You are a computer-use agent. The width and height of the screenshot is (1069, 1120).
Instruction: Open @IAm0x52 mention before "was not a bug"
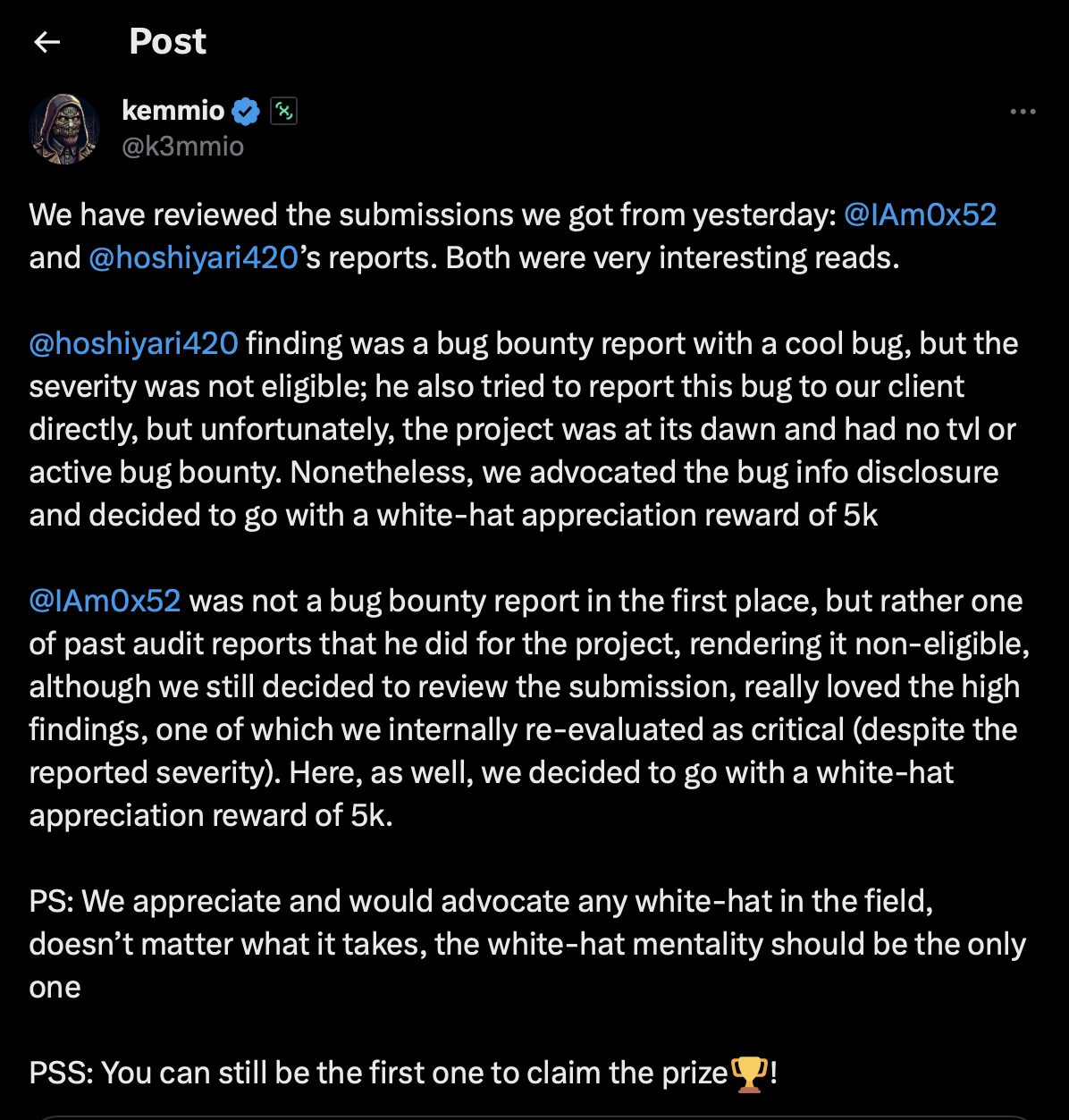click(x=105, y=601)
